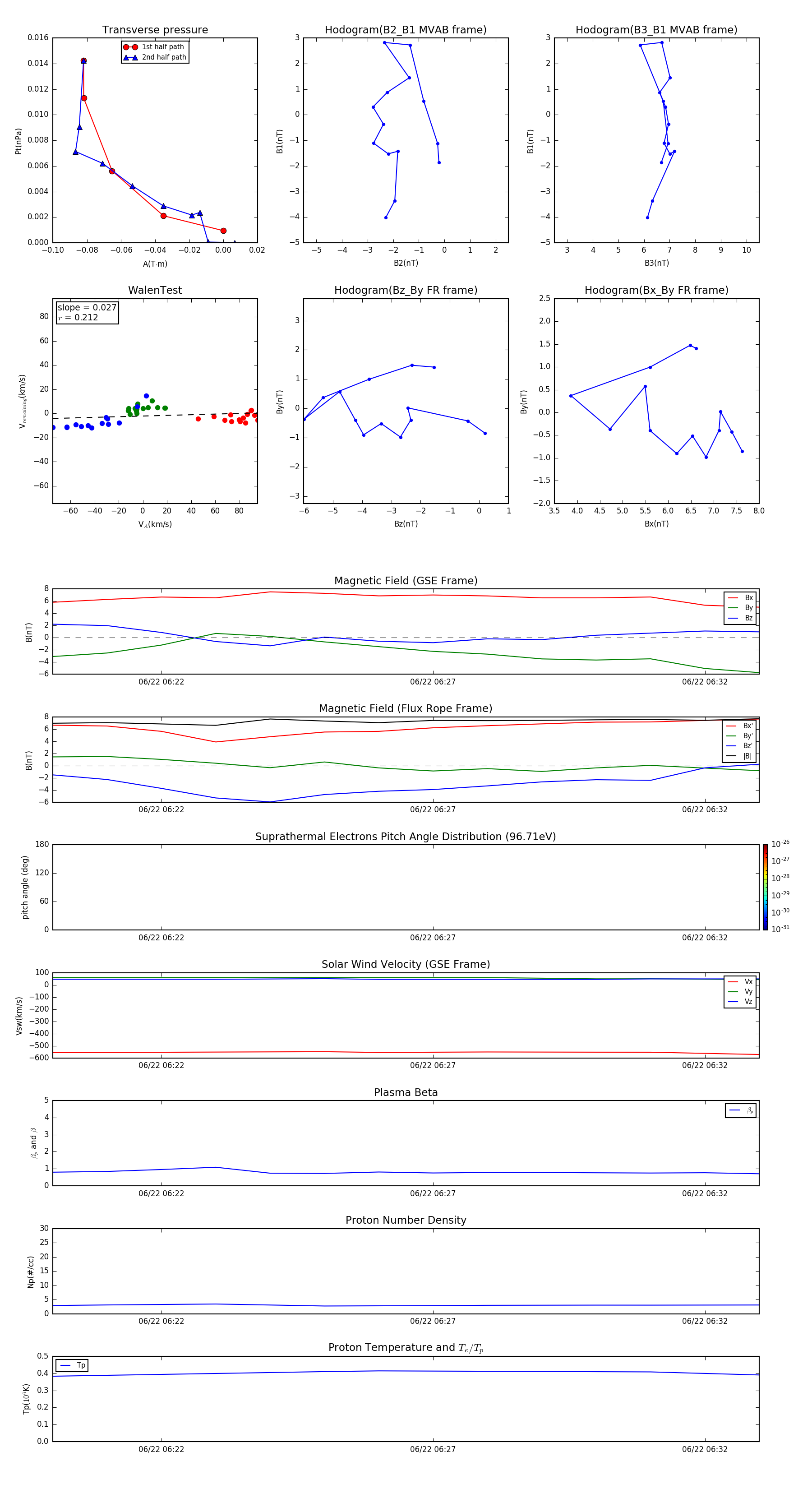Select the Vx entry in velocity legend
Screen dimensions: 812x1489
[x=740, y=981]
